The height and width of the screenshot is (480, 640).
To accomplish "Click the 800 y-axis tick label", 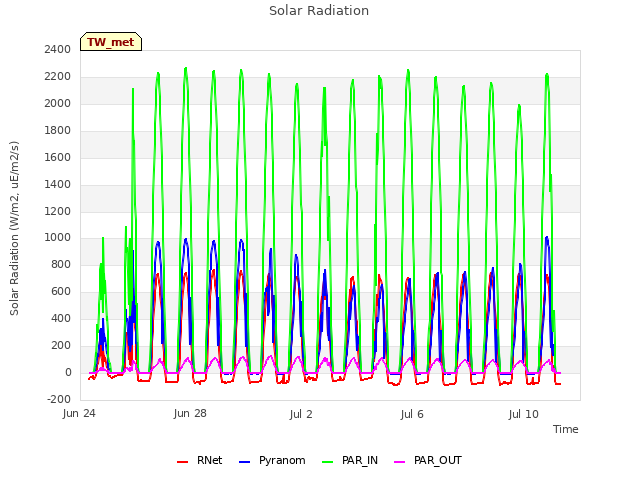I will coord(61,264).
